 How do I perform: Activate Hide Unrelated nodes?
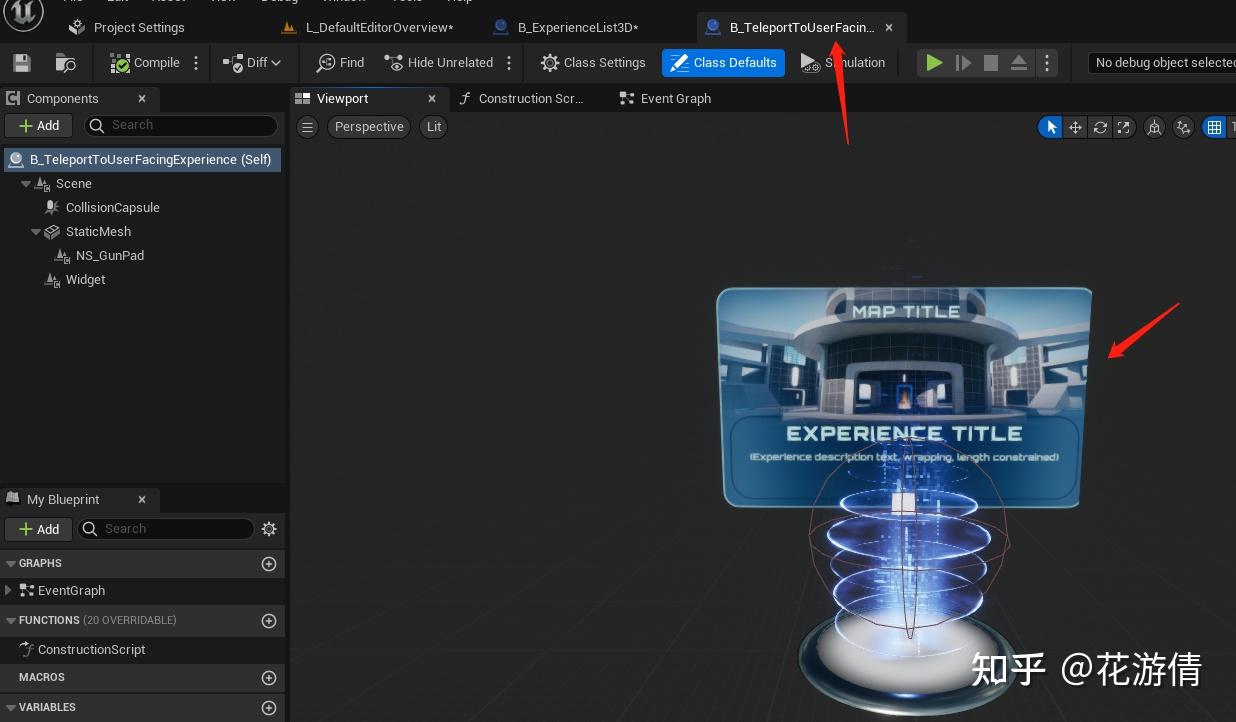pyautogui.click(x=438, y=62)
